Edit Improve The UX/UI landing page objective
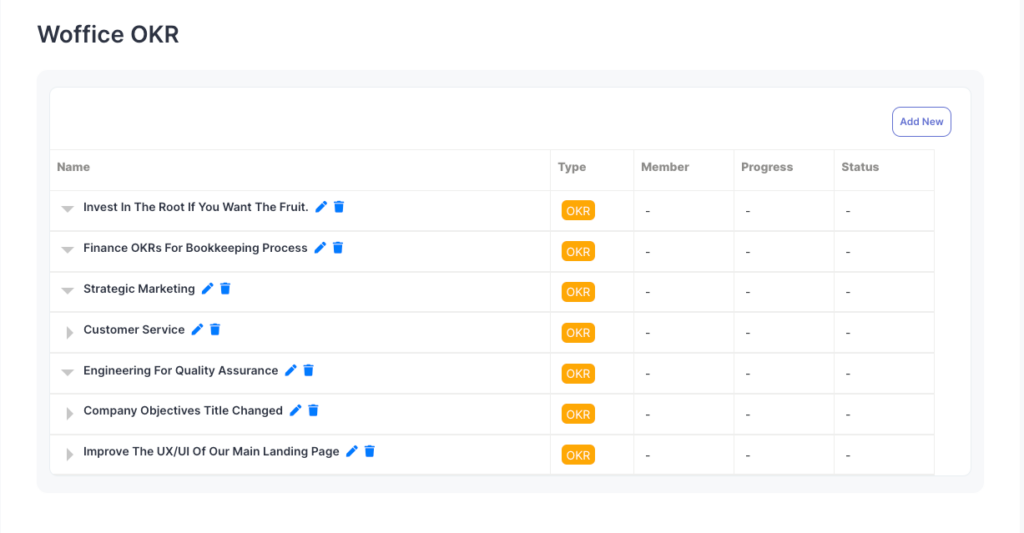The width and height of the screenshot is (1024, 533). tap(351, 452)
